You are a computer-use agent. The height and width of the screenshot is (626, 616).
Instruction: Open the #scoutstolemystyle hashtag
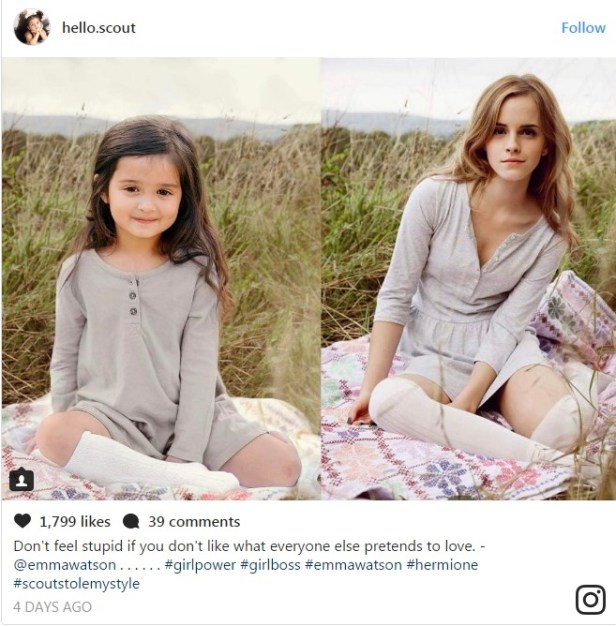point(77,584)
